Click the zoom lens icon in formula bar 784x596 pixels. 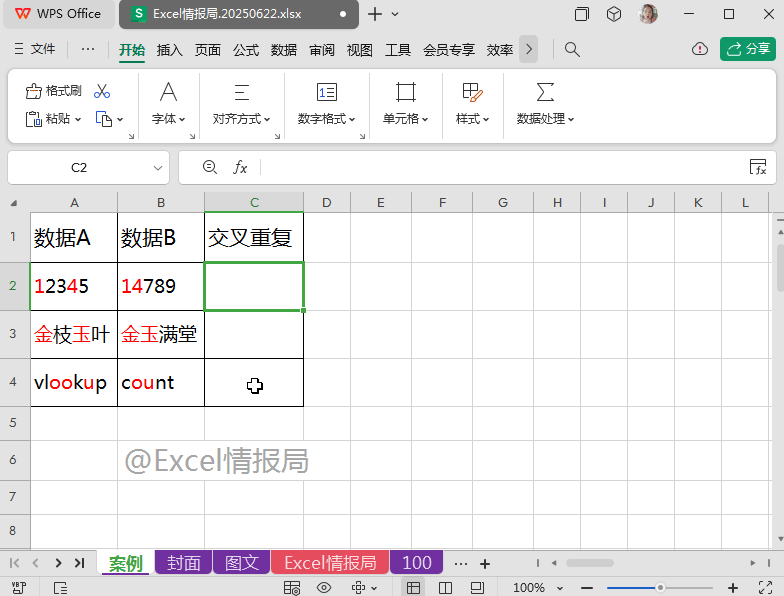209,167
